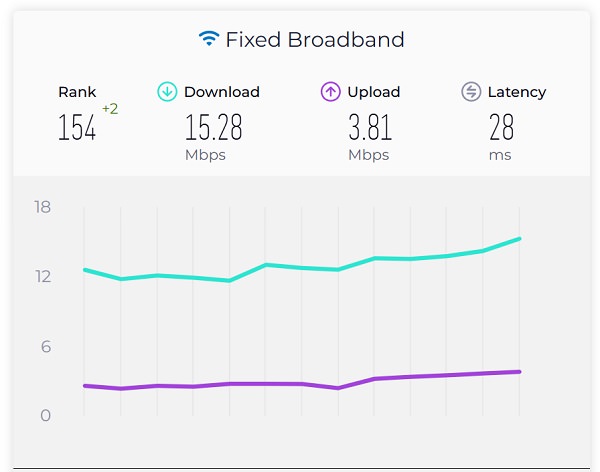The width and height of the screenshot is (600, 472).
Task: Click the Latency label text
Action: pos(517,92)
